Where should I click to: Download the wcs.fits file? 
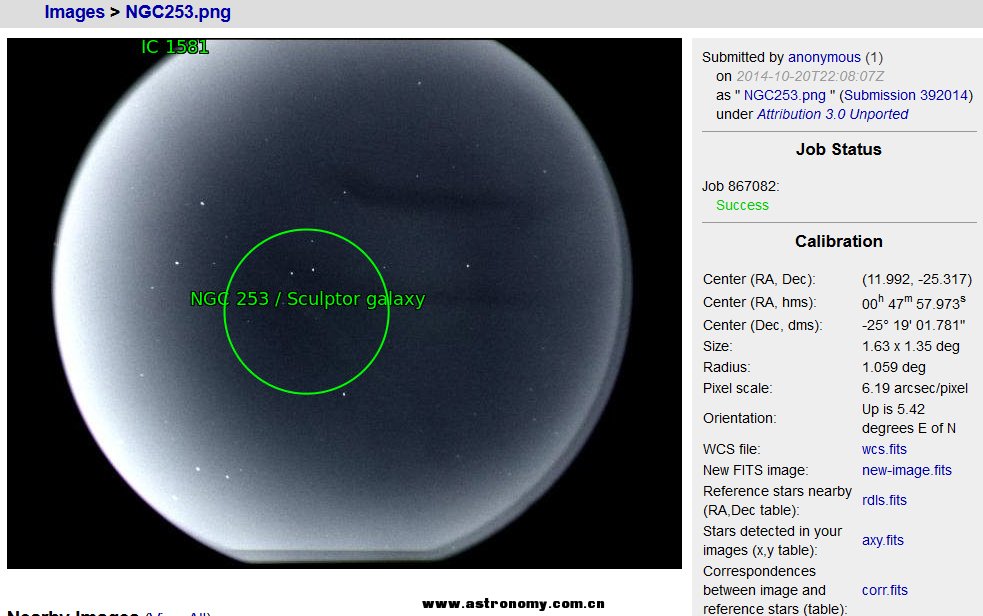tap(884, 449)
